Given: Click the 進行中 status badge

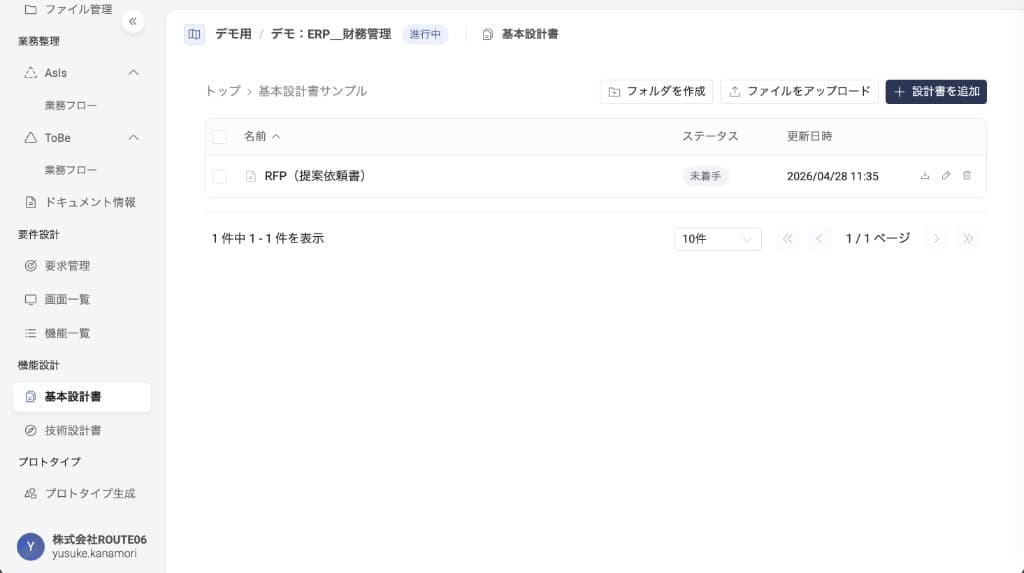Looking at the screenshot, I should tap(424, 34).
